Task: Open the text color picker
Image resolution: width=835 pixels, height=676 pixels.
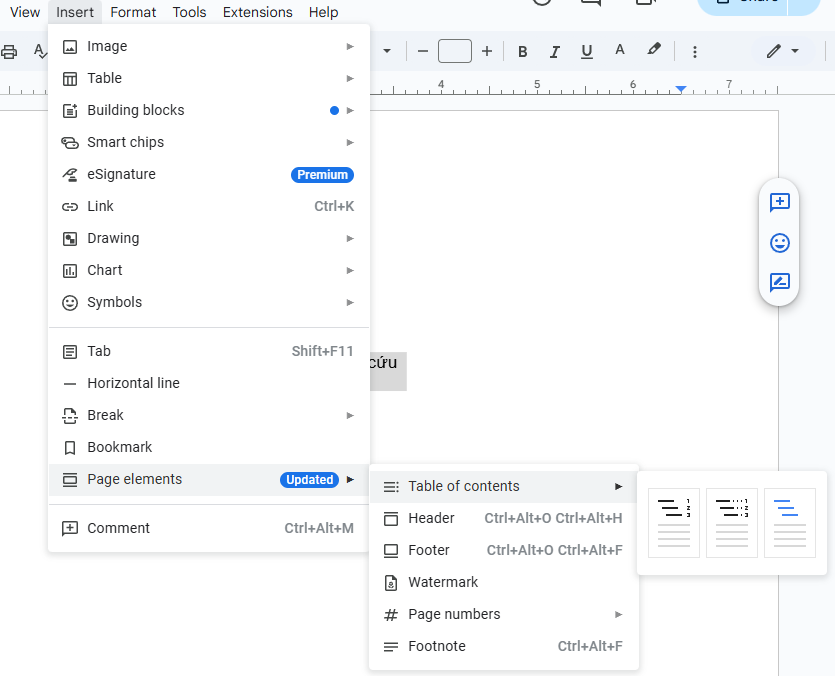Action: pyautogui.click(x=620, y=50)
